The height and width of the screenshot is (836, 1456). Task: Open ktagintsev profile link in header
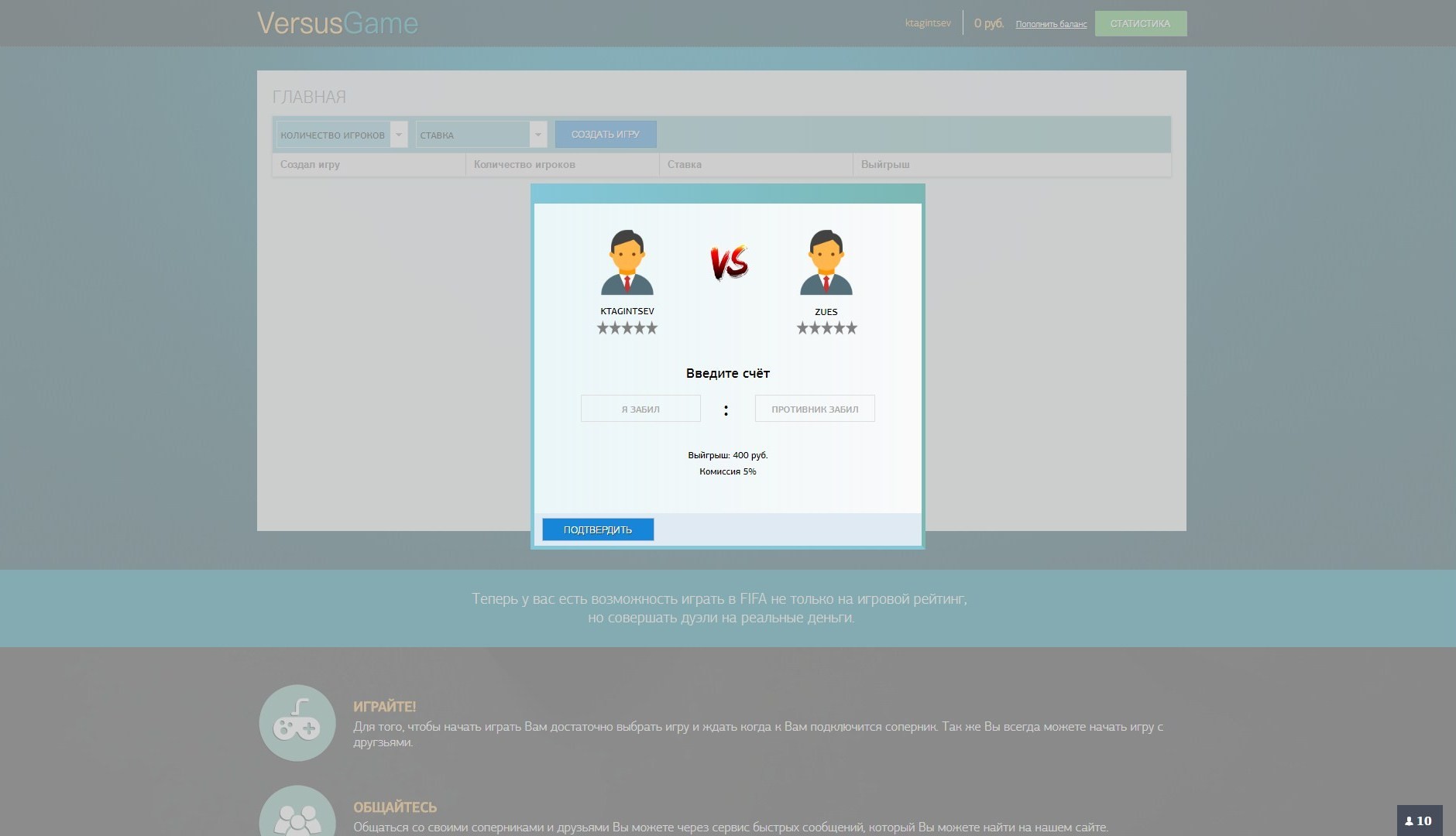(x=928, y=23)
